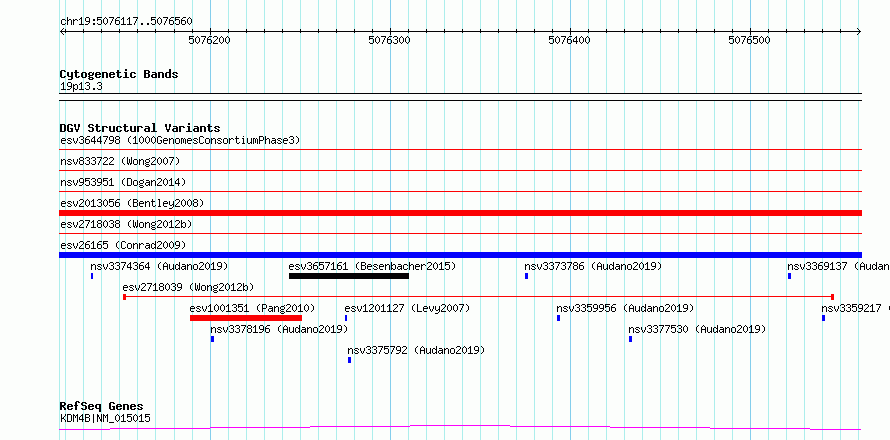Click the nsv3373786 (Audano2019) text label

tap(593, 266)
